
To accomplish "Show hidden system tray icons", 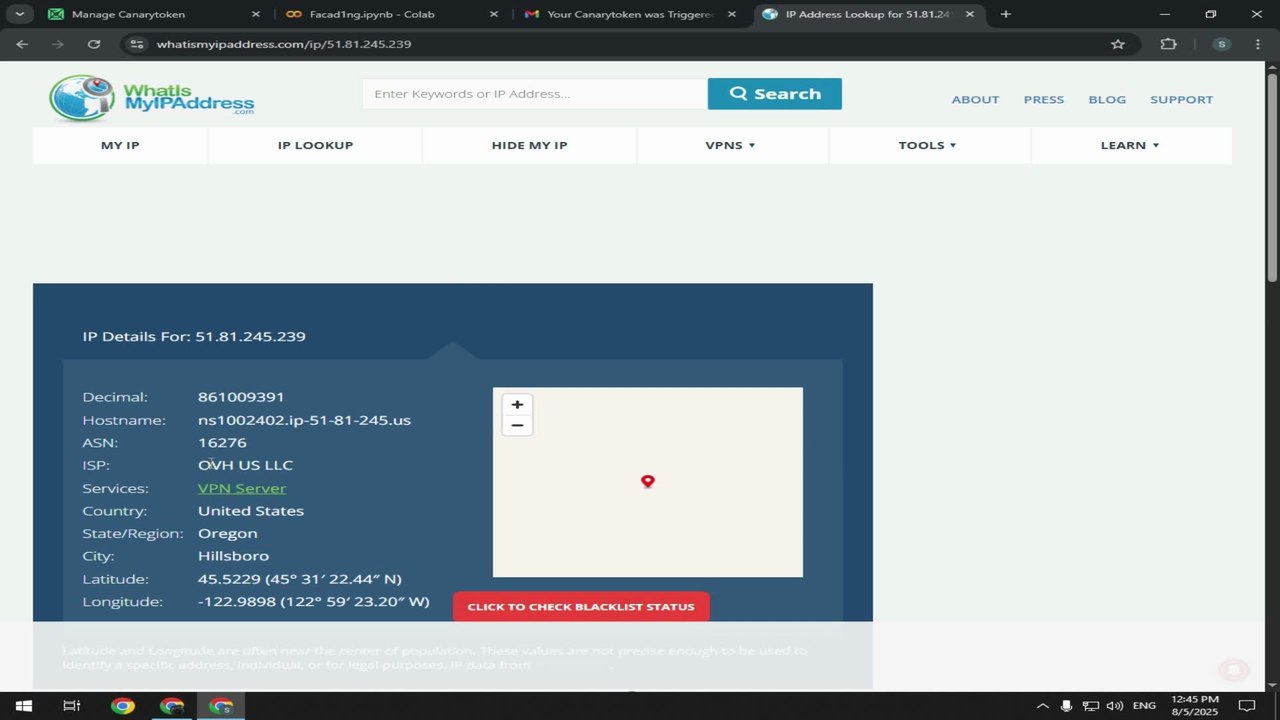I will [x=1043, y=706].
